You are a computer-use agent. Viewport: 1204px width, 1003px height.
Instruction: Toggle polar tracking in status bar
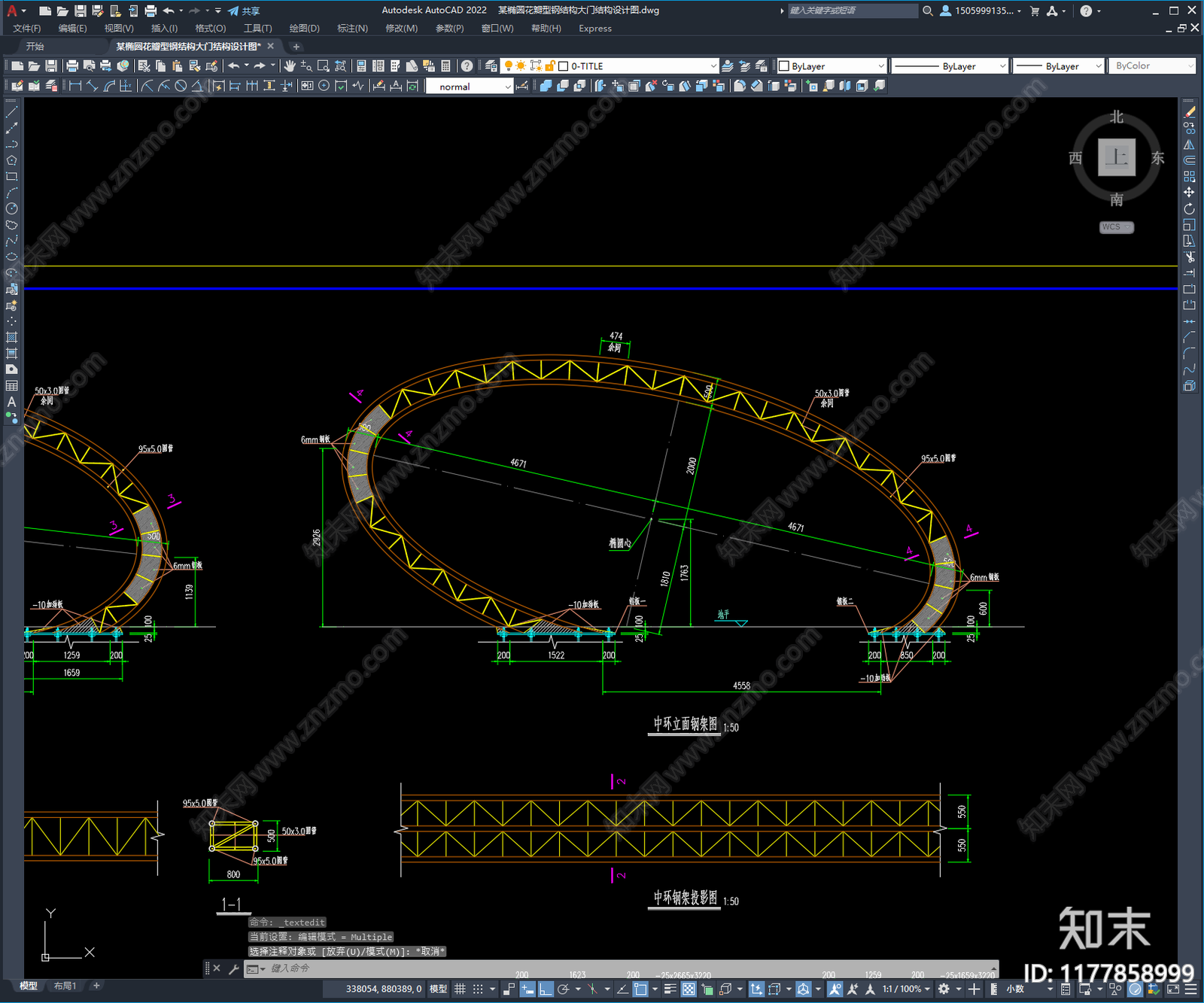point(562,989)
